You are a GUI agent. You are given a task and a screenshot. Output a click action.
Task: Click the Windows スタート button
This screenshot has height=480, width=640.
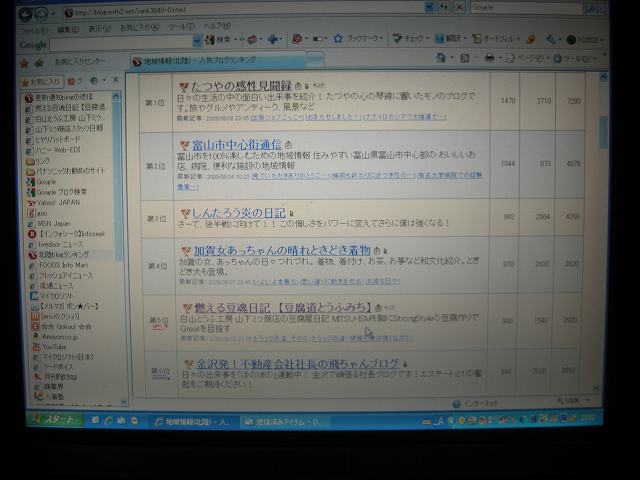coord(57,419)
